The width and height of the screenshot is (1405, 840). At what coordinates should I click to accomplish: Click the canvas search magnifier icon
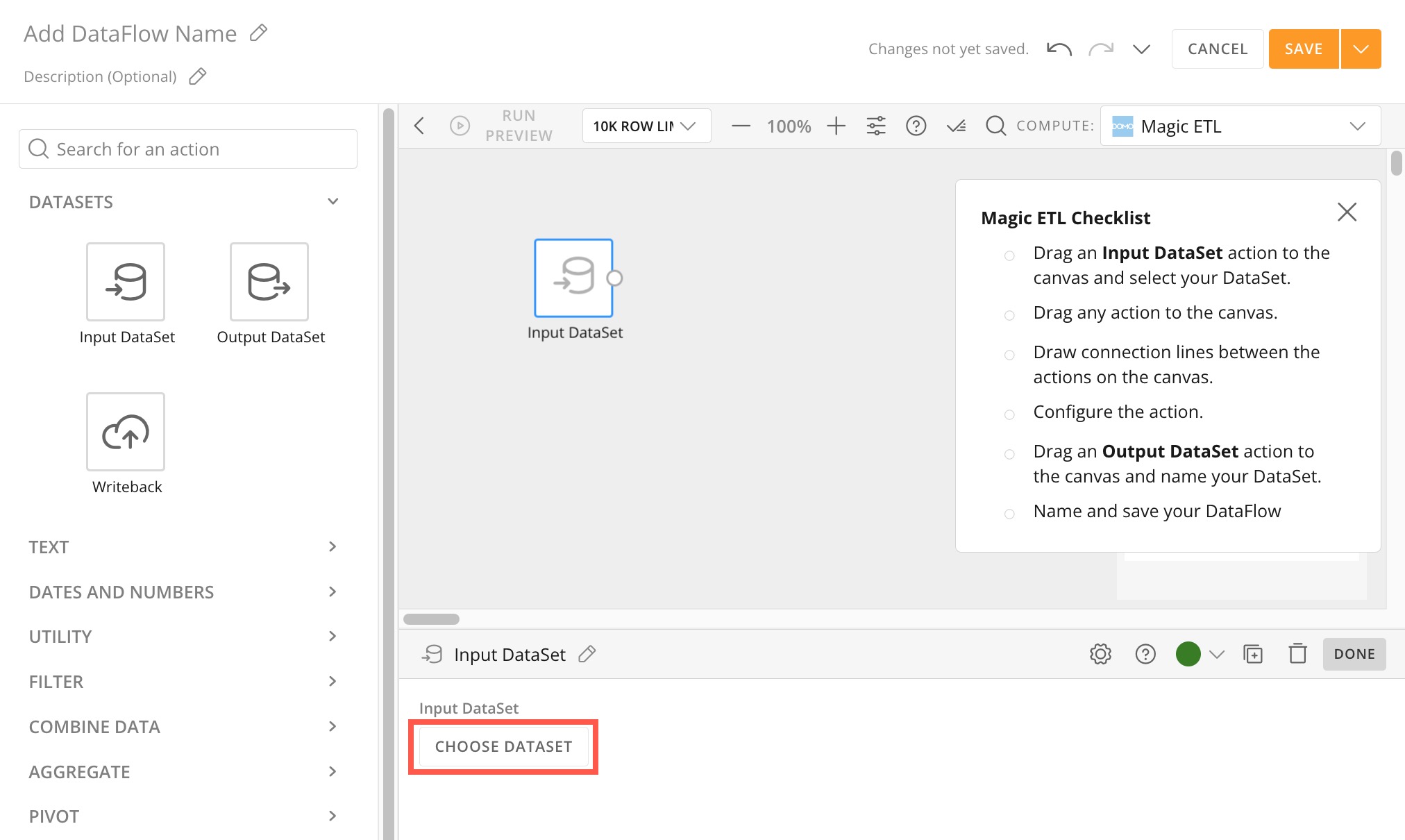tap(995, 126)
